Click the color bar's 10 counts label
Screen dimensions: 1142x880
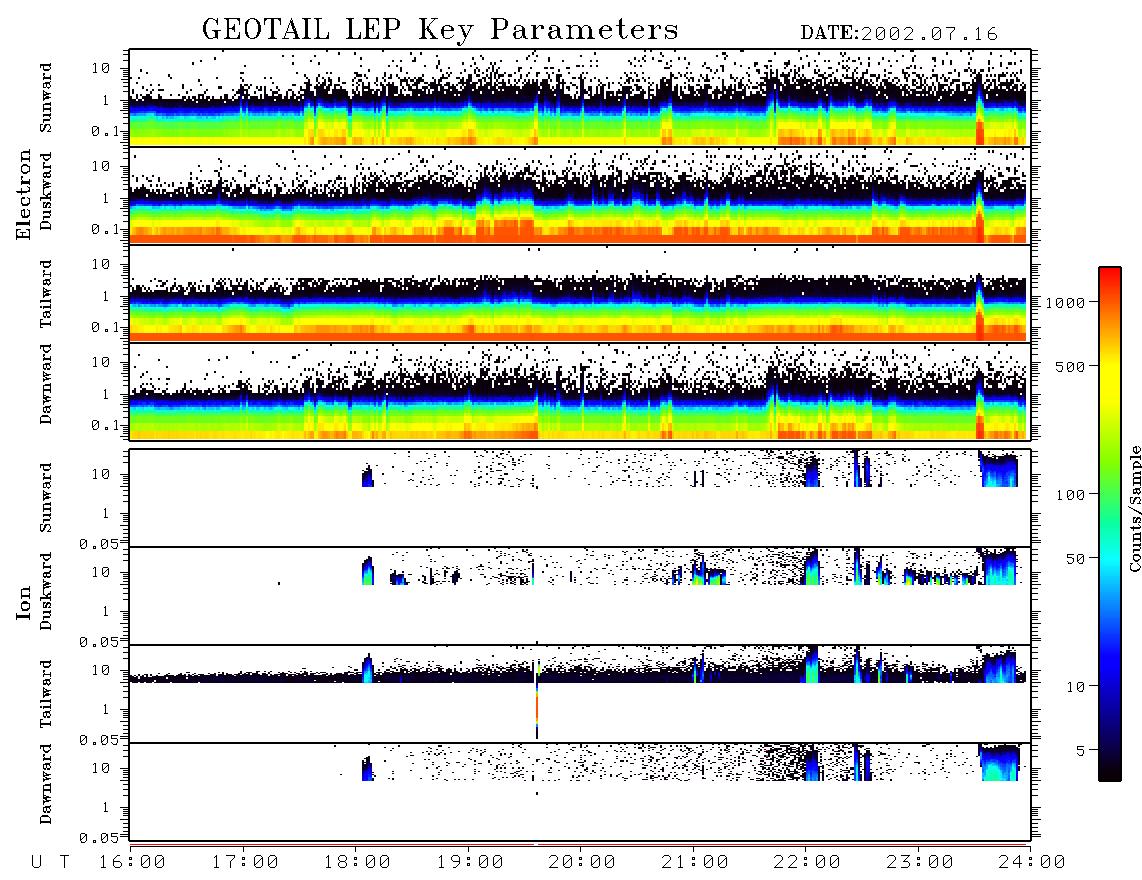click(x=1075, y=687)
